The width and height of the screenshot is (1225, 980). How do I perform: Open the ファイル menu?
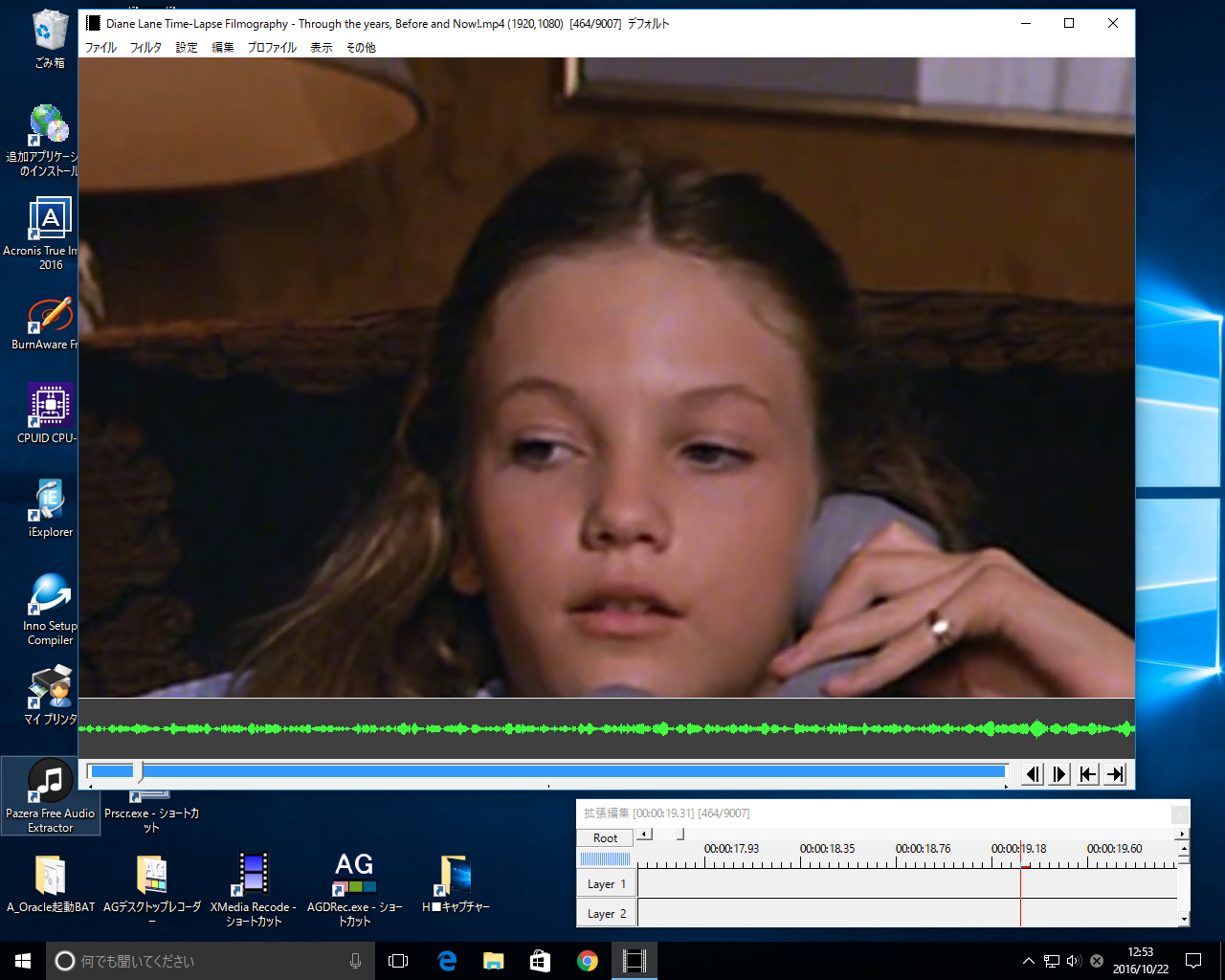tap(100, 47)
